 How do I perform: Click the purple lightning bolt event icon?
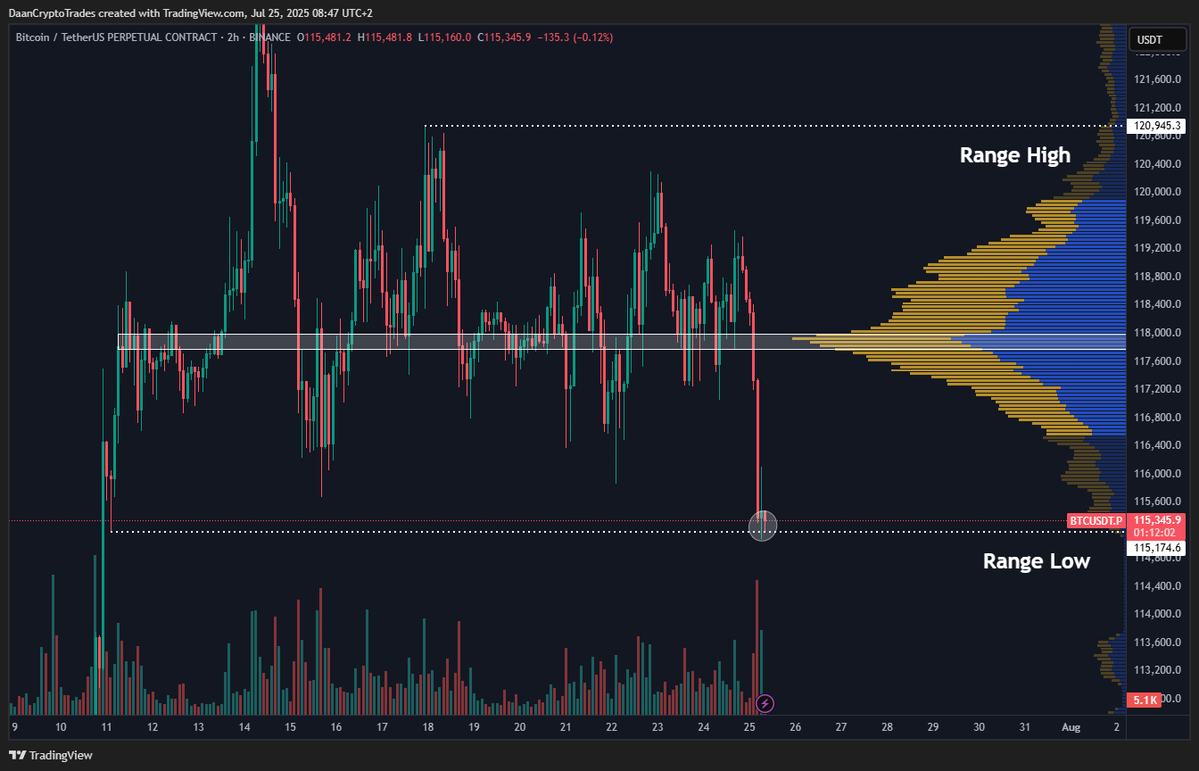[765, 703]
